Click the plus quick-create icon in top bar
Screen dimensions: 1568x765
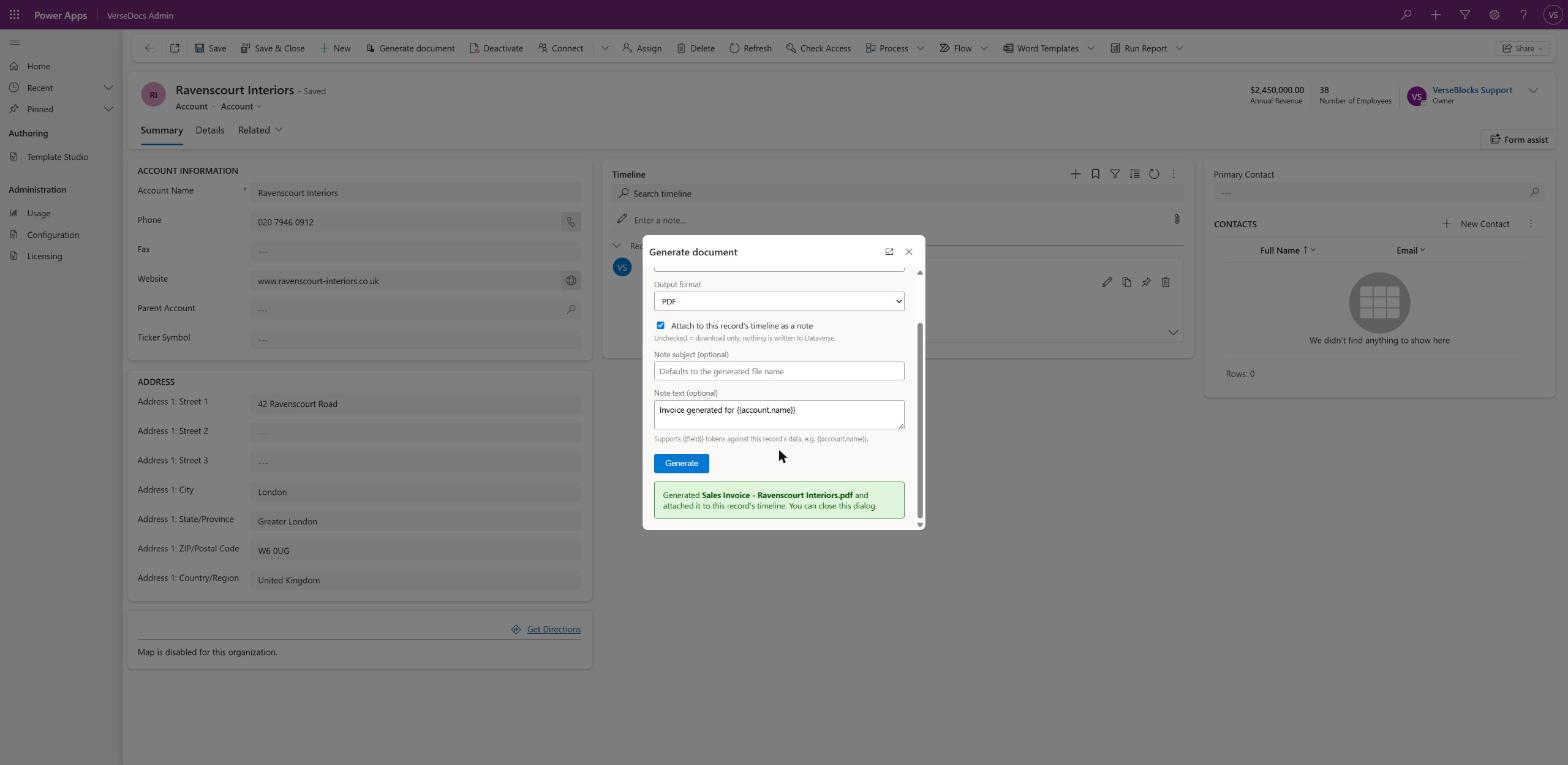coord(1435,15)
